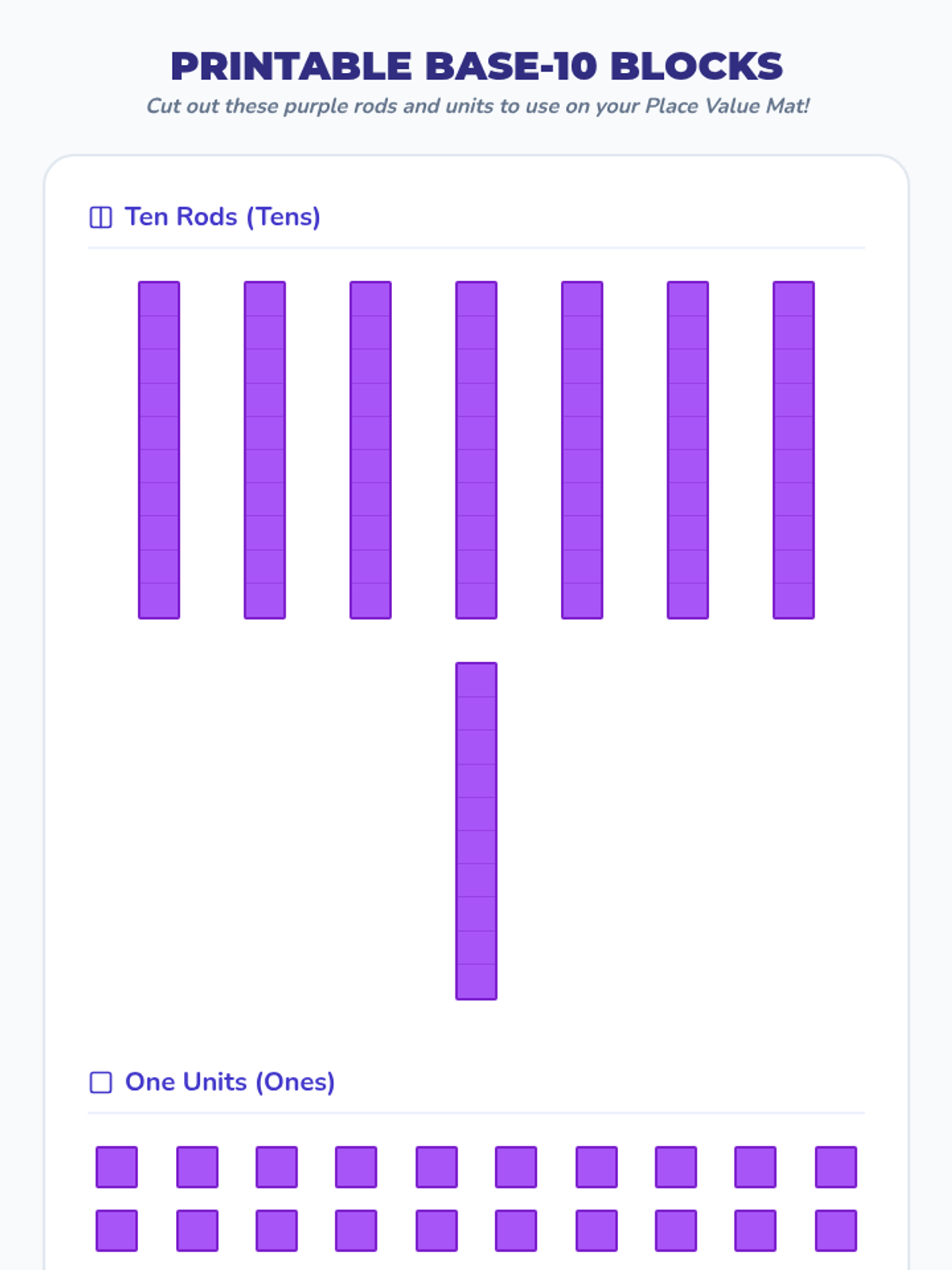Select the fourth ten rod in top row
952x1270 pixels.
coord(476,450)
